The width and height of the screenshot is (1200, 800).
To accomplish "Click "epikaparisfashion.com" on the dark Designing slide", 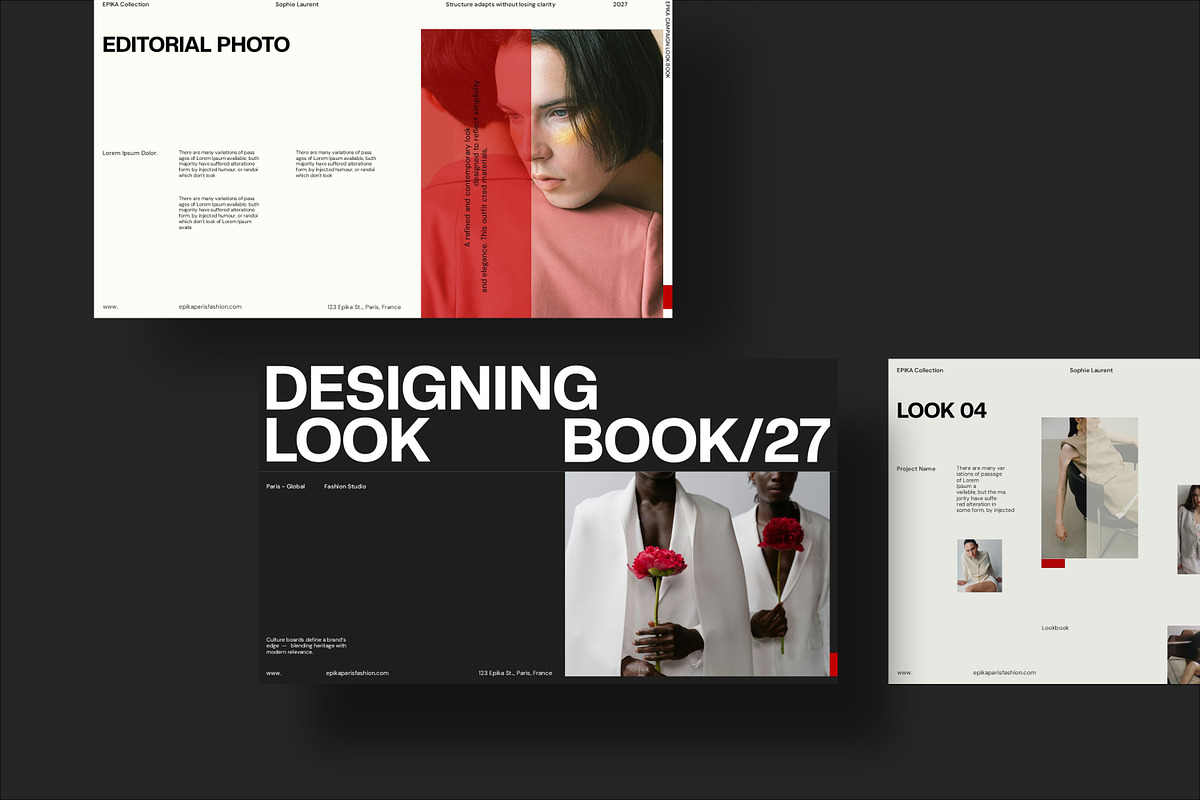I will pyautogui.click(x=357, y=673).
